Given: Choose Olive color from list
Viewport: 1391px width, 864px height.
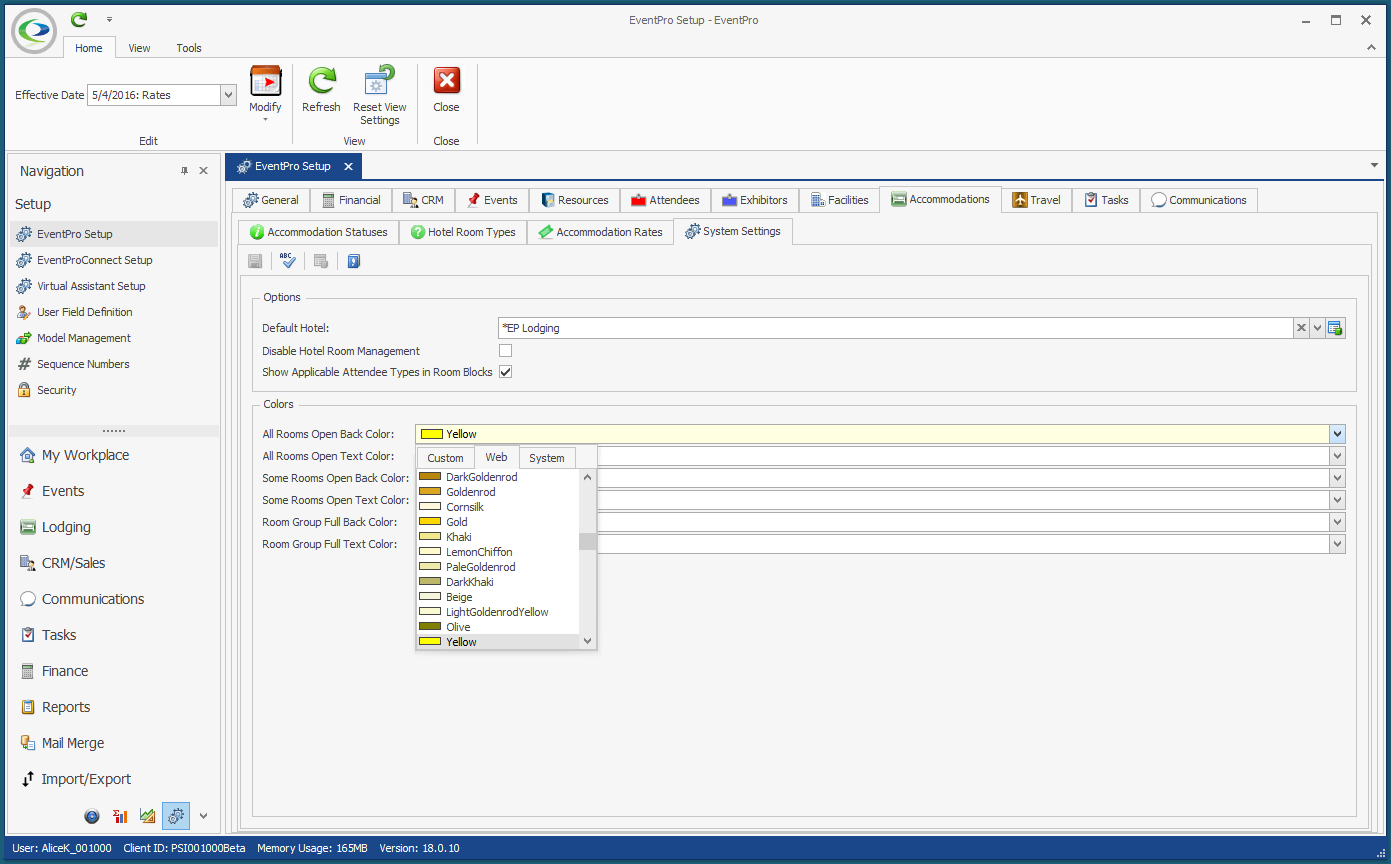Looking at the screenshot, I should tap(498, 627).
